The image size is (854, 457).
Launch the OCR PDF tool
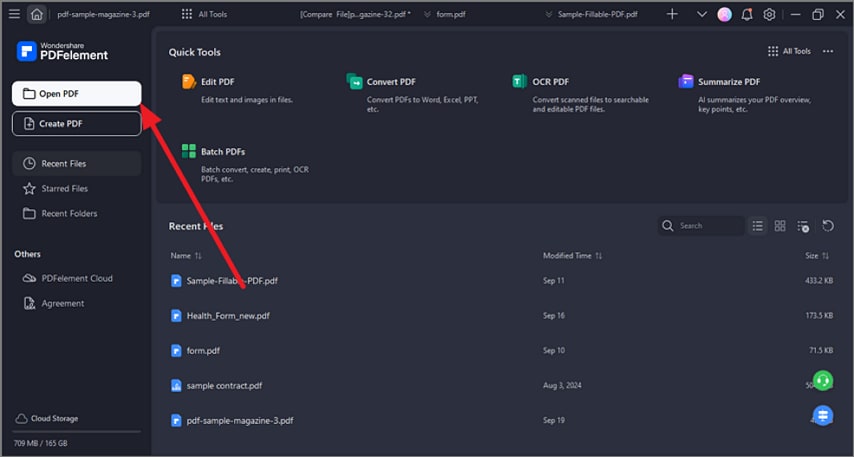point(519,82)
